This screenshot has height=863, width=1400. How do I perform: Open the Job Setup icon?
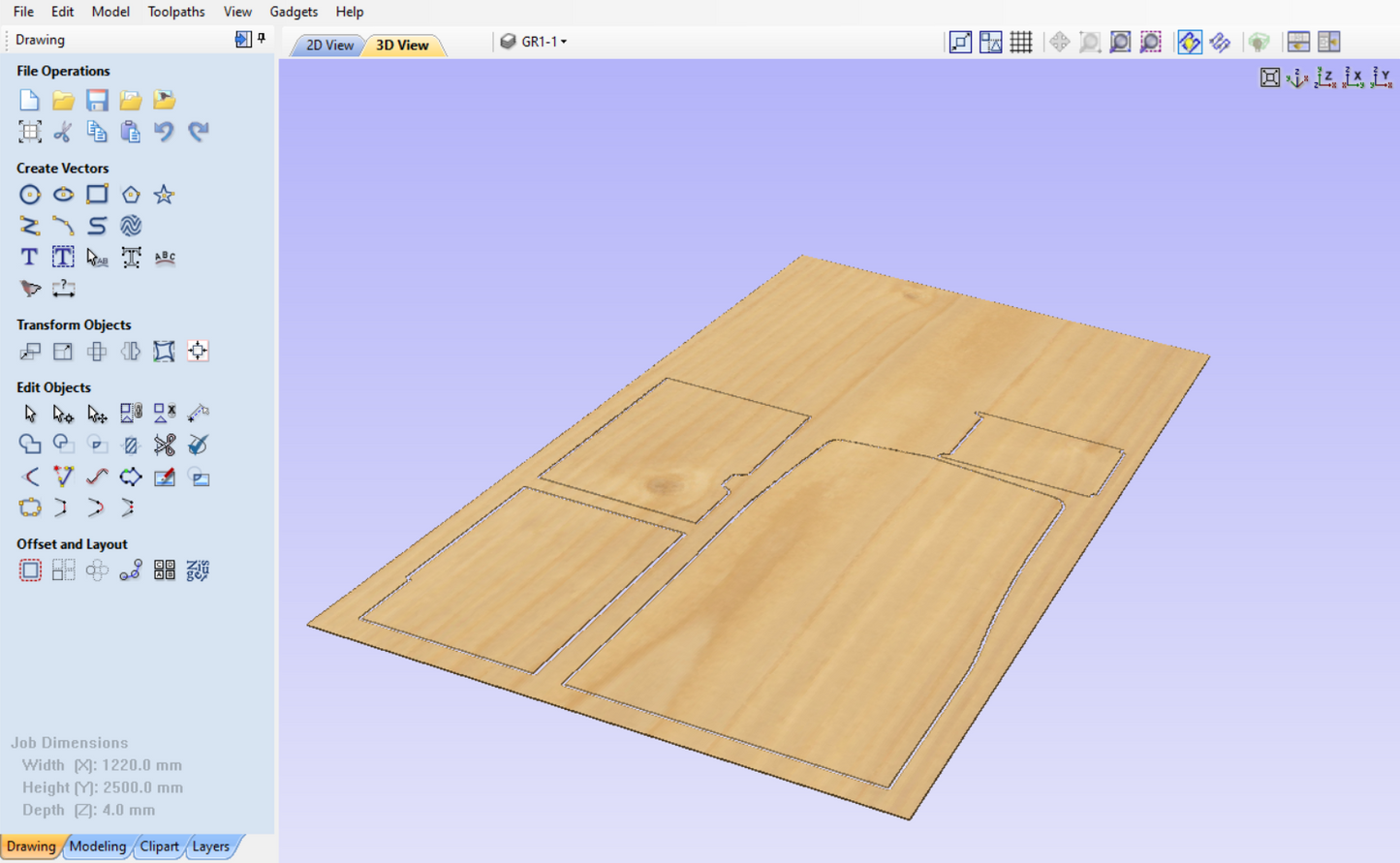click(x=30, y=131)
